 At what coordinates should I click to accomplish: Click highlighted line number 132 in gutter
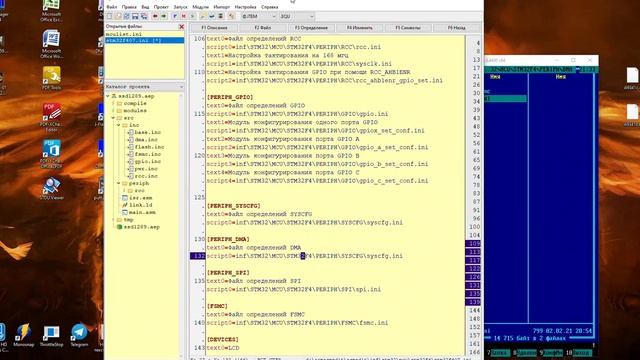tap(198, 256)
